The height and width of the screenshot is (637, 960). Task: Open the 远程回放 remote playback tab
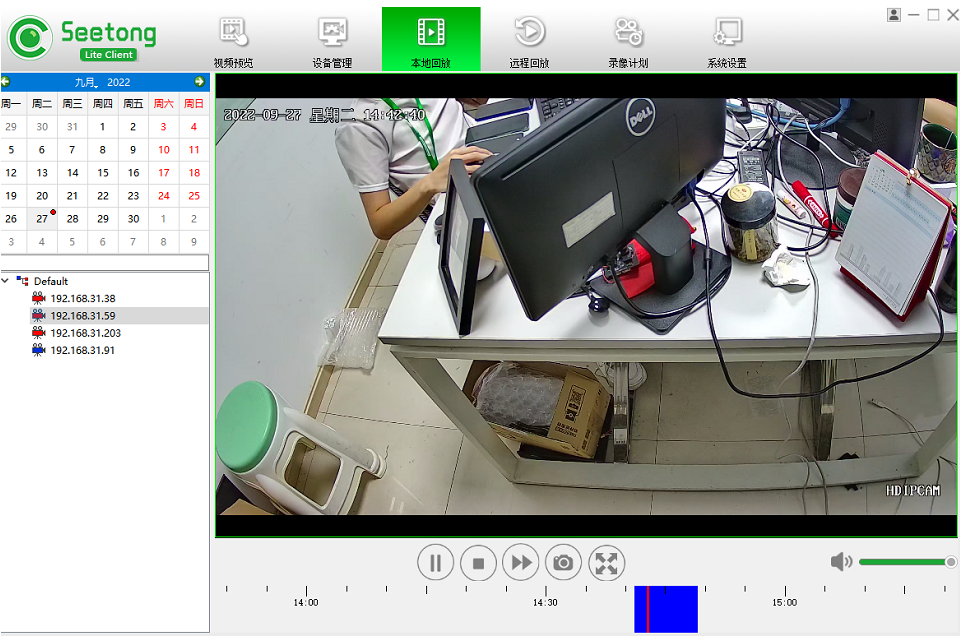pyautogui.click(x=529, y=40)
